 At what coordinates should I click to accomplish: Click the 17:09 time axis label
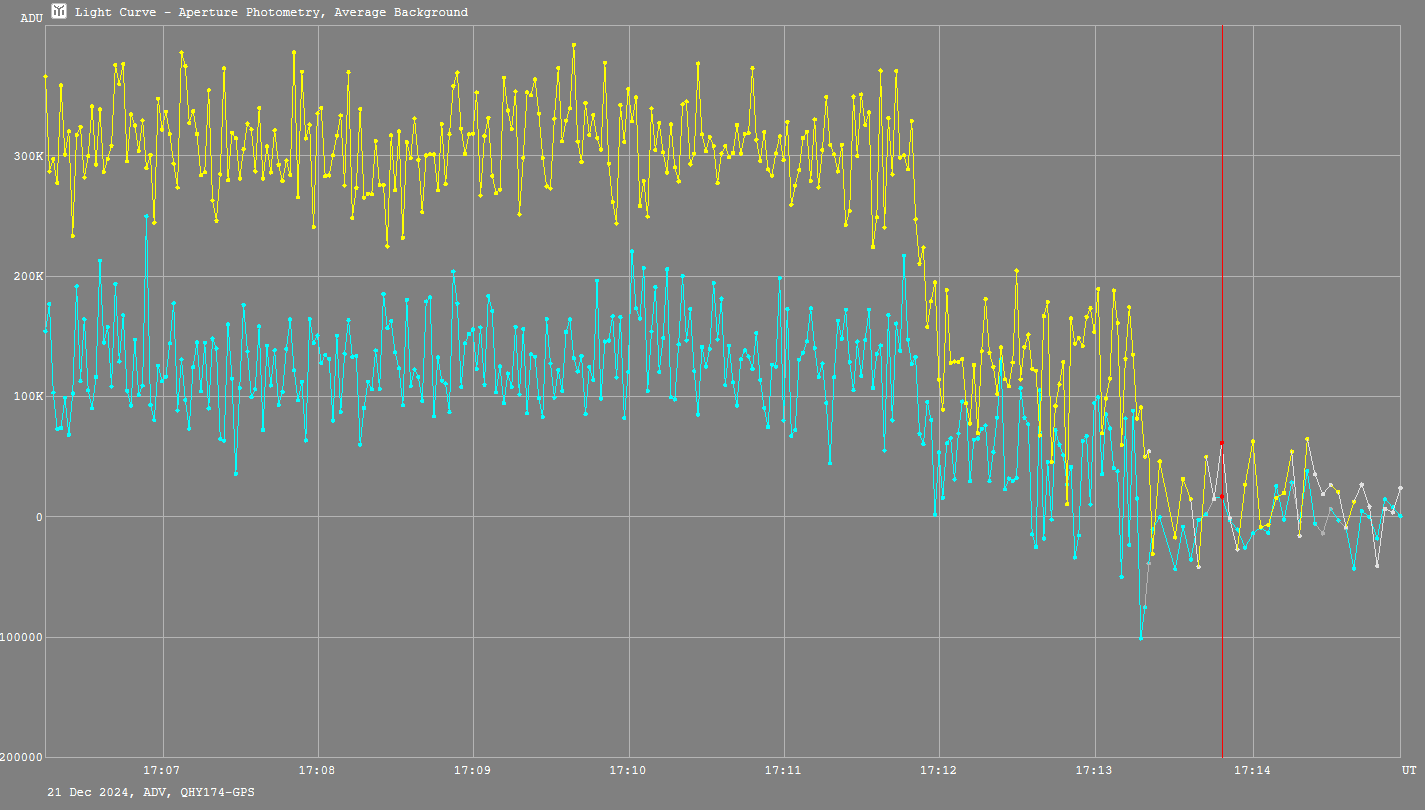472,770
